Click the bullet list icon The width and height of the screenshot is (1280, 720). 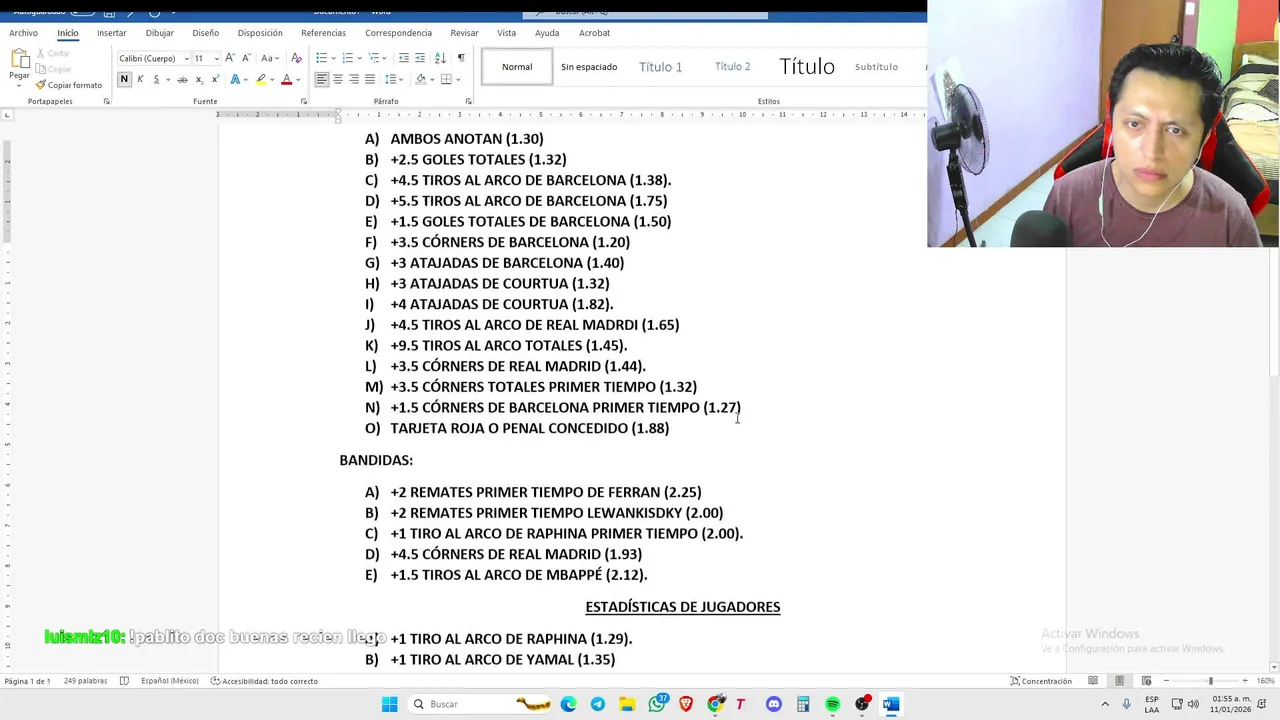click(x=321, y=58)
